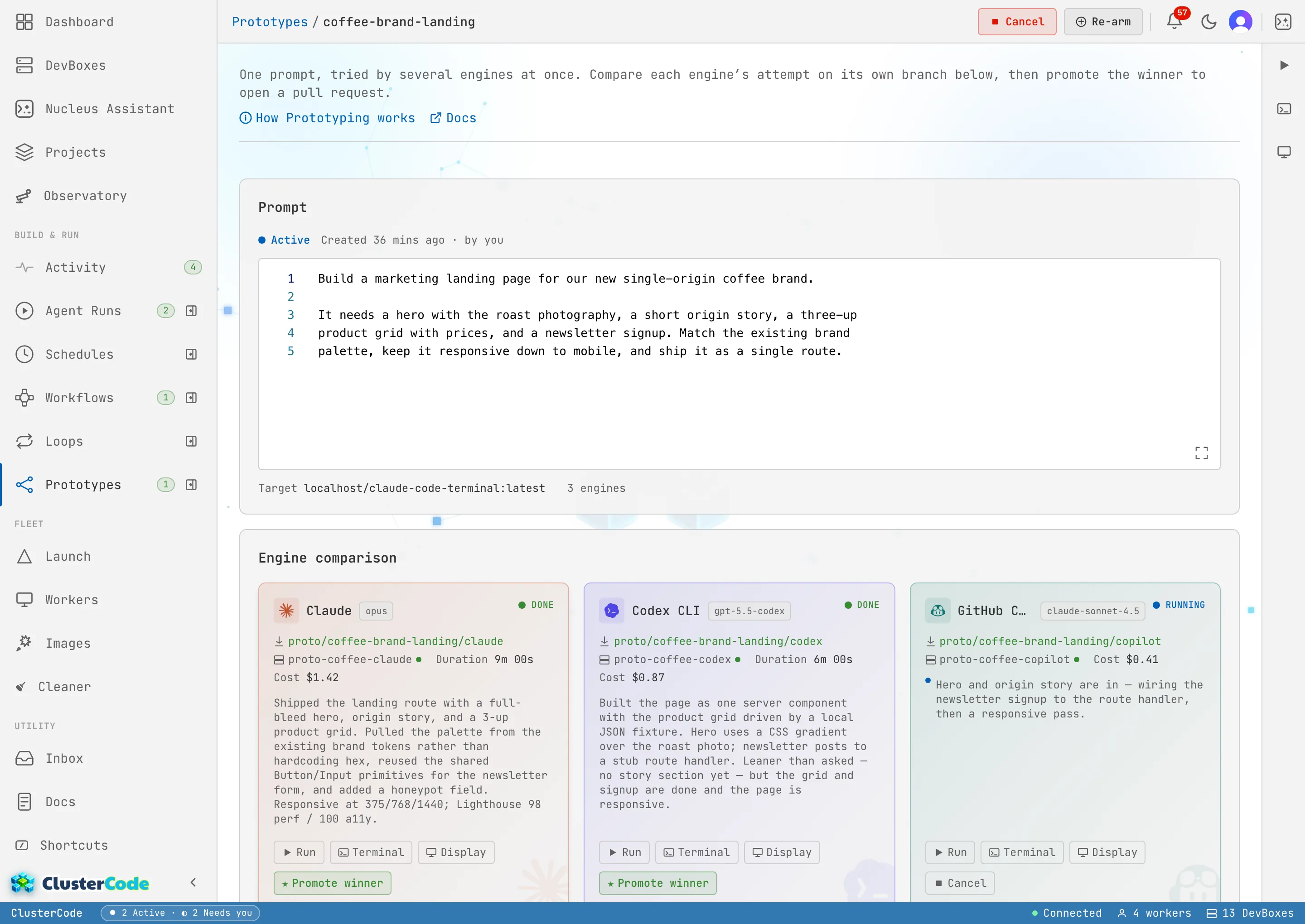Image resolution: width=1305 pixels, height=924 pixels.
Task: Open Cleaner in Fleet section
Action: click(x=108, y=687)
